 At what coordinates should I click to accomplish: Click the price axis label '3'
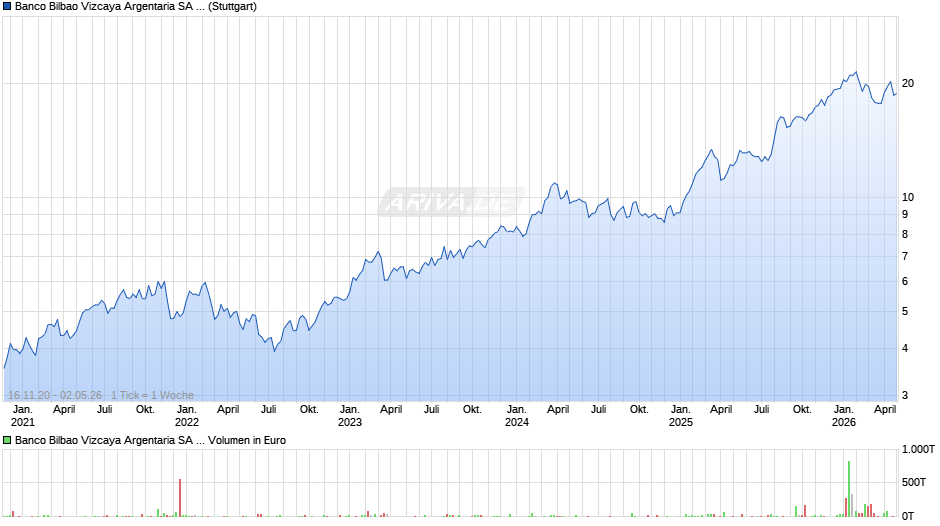(x=905, y=395)
